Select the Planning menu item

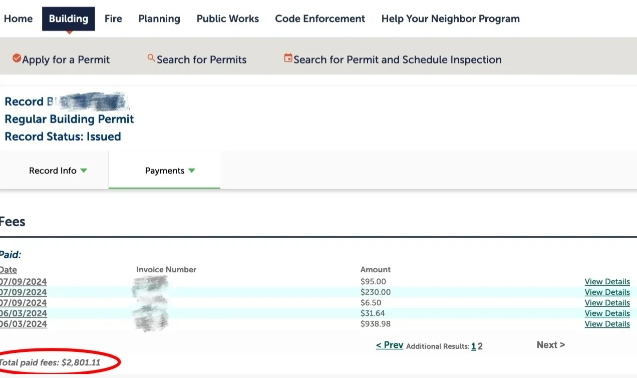[159, 19]
